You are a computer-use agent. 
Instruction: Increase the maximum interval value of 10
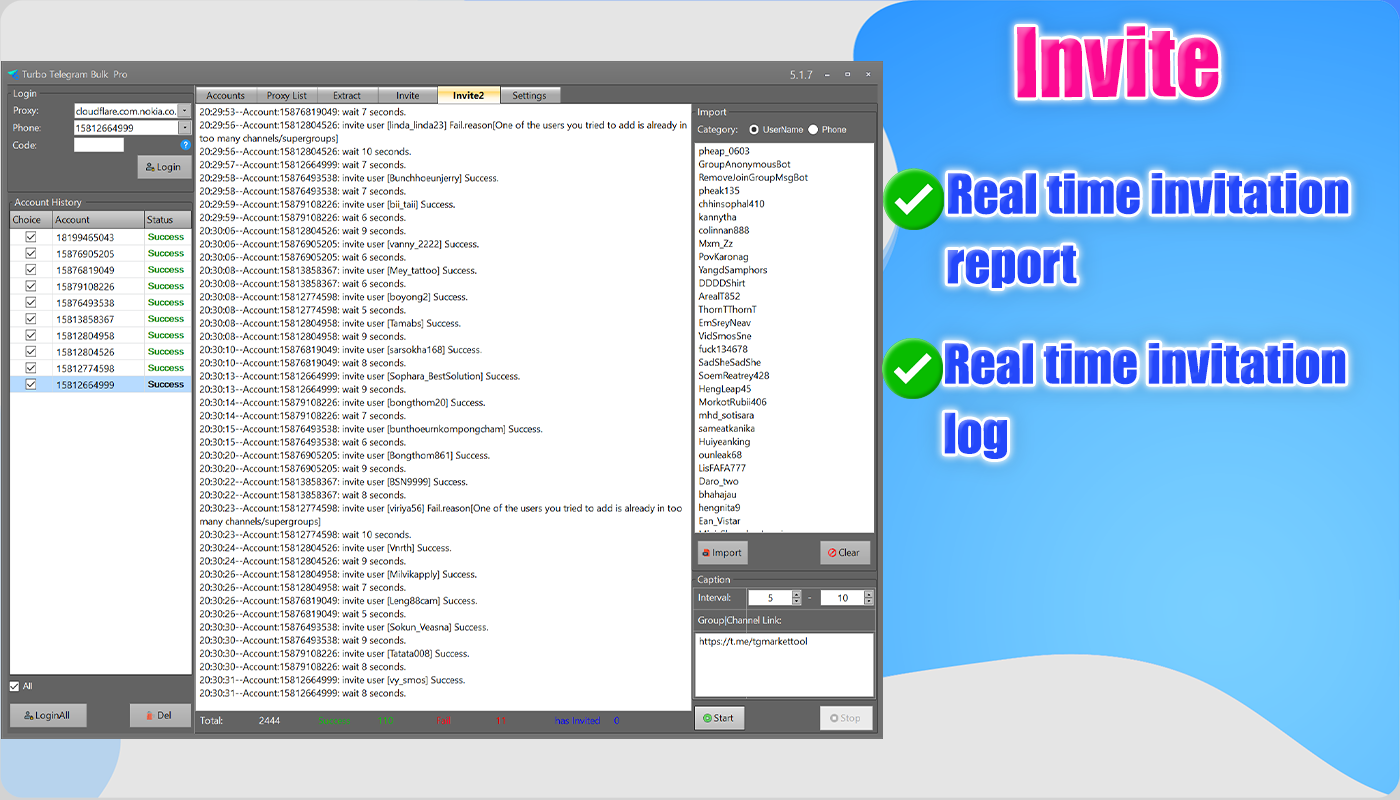pyautogui.click(x=868, y=594)
